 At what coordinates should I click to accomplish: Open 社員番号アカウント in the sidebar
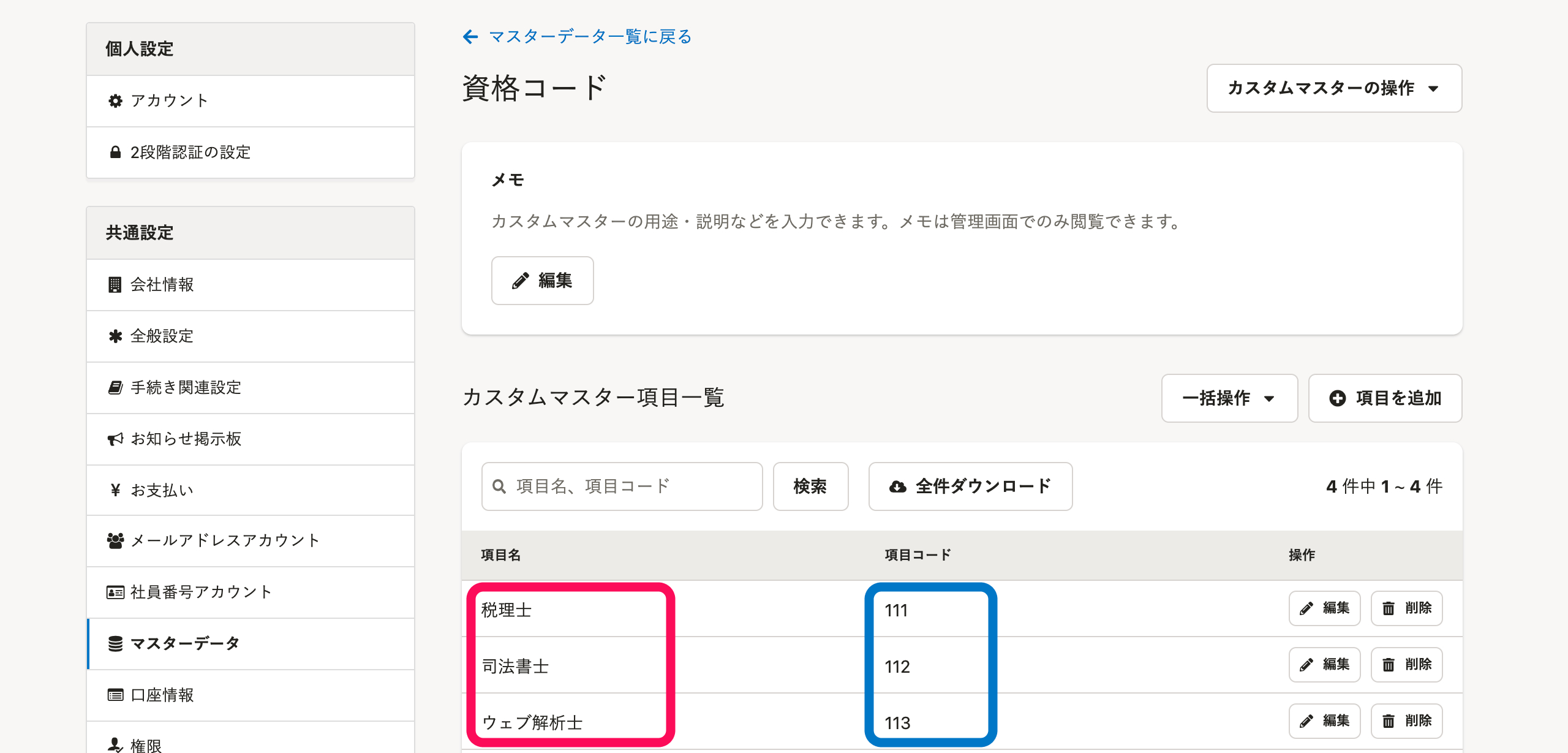pyautogui.click(x=251, y=592)
